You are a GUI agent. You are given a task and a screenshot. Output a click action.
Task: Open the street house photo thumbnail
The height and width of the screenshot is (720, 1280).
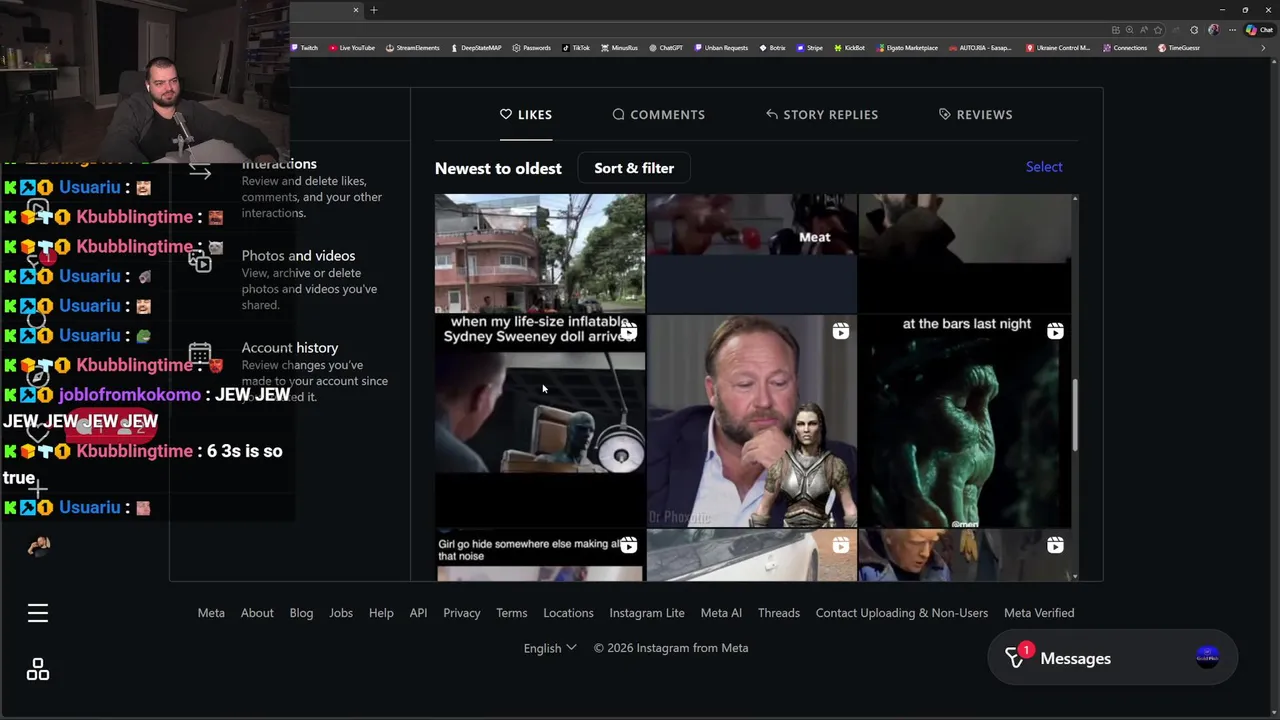tap(540, 253)
